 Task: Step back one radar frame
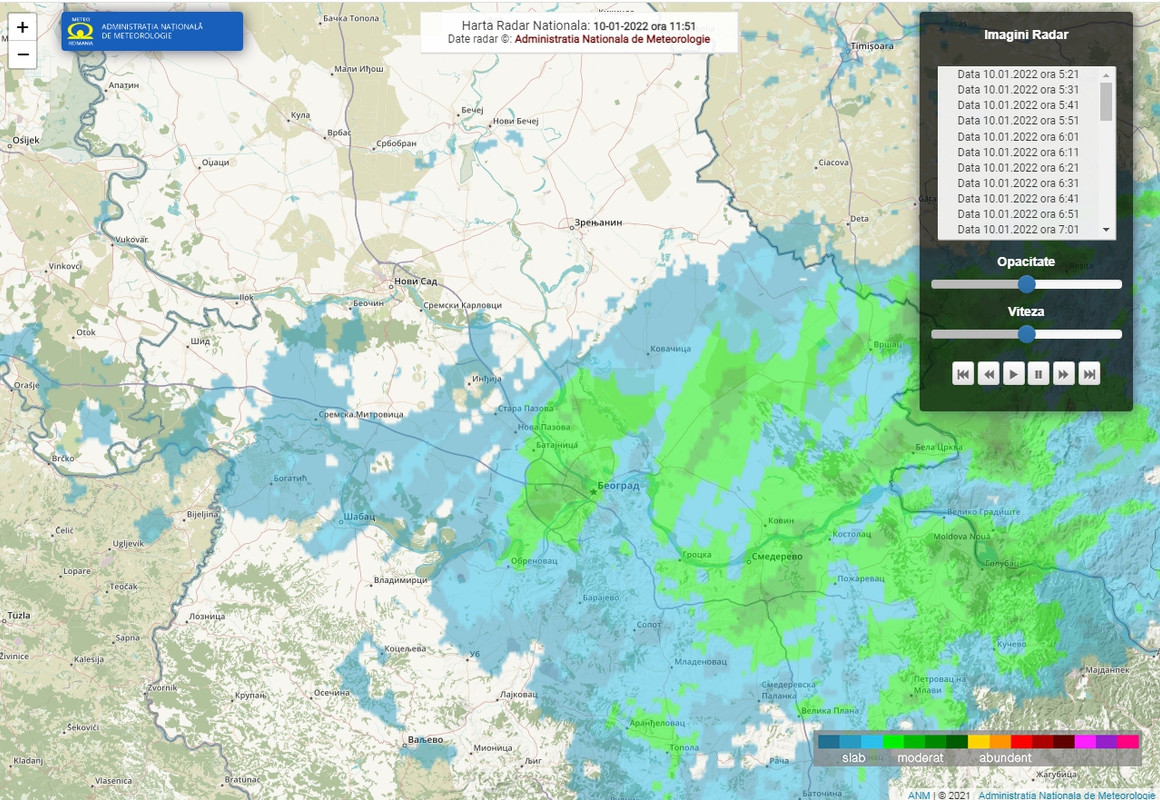[x=988, y=374]
